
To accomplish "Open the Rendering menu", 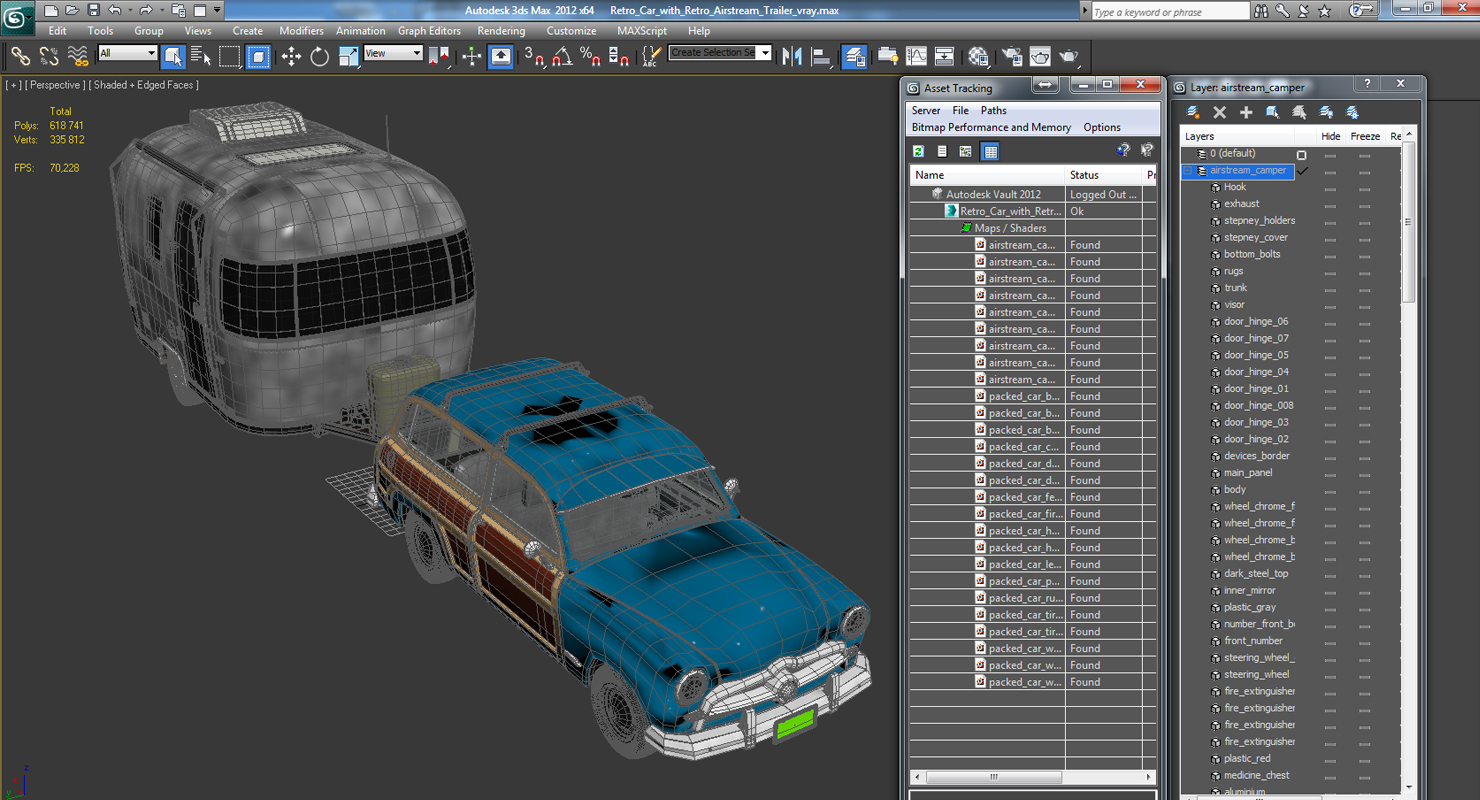I will [x=501, y=31].
